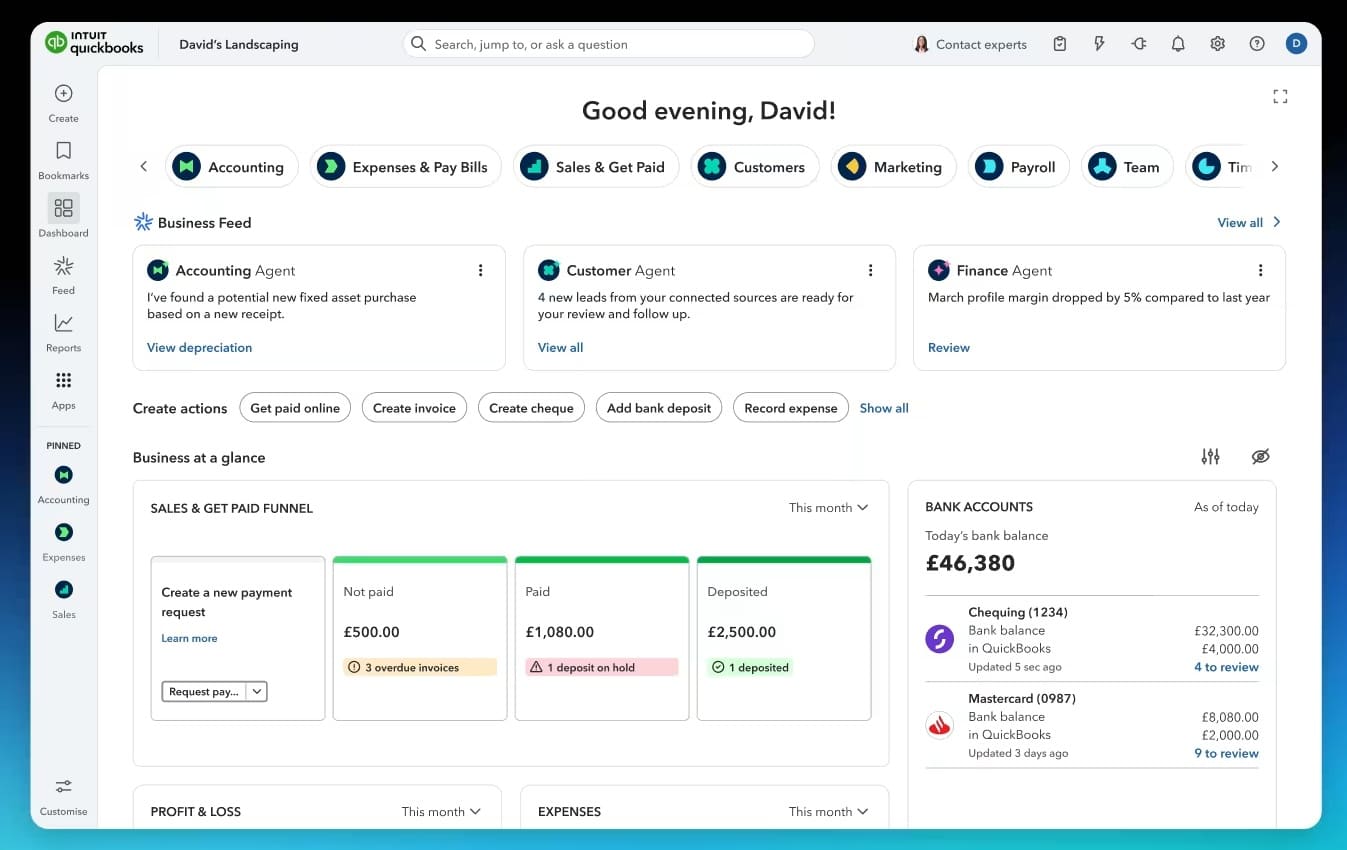Viewport: 1347px width, 850px height.
Task: Click the Record expense button
Action: [791, 408]
